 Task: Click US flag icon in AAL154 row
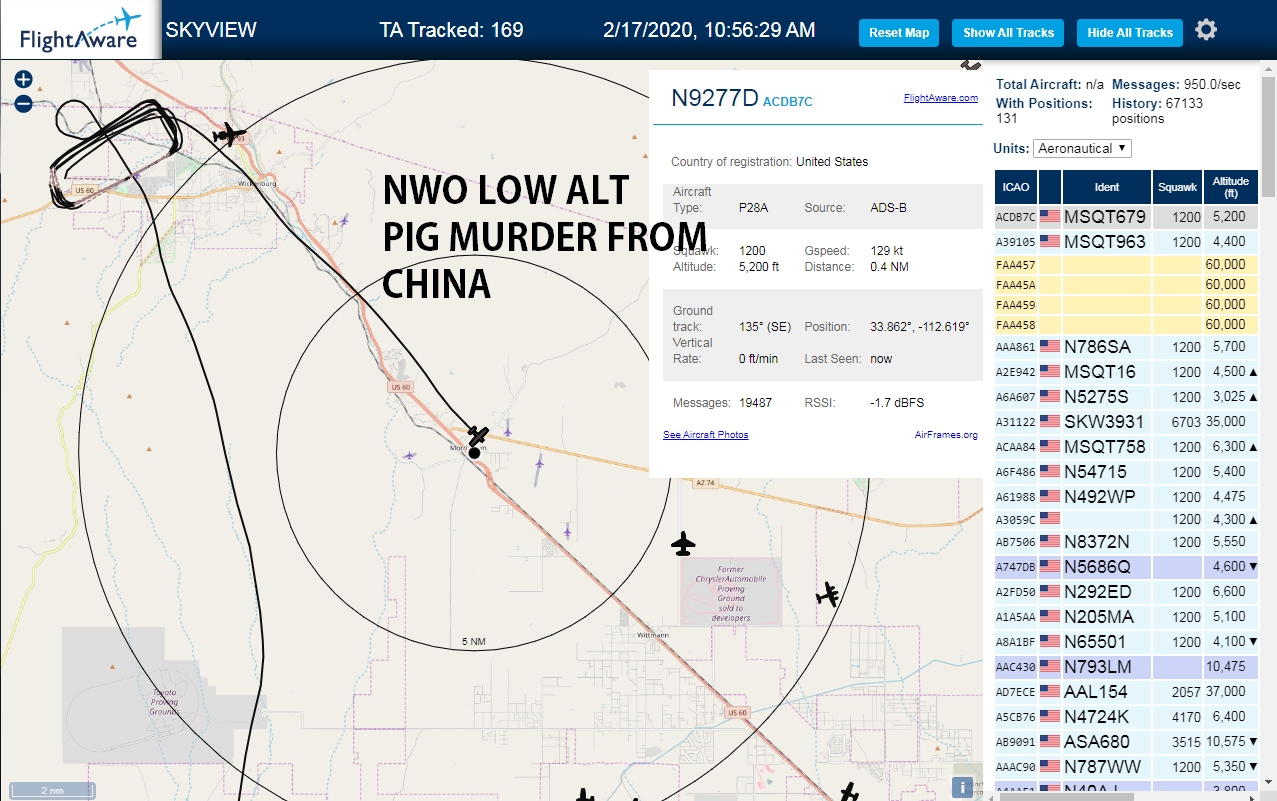[1050, 691]
